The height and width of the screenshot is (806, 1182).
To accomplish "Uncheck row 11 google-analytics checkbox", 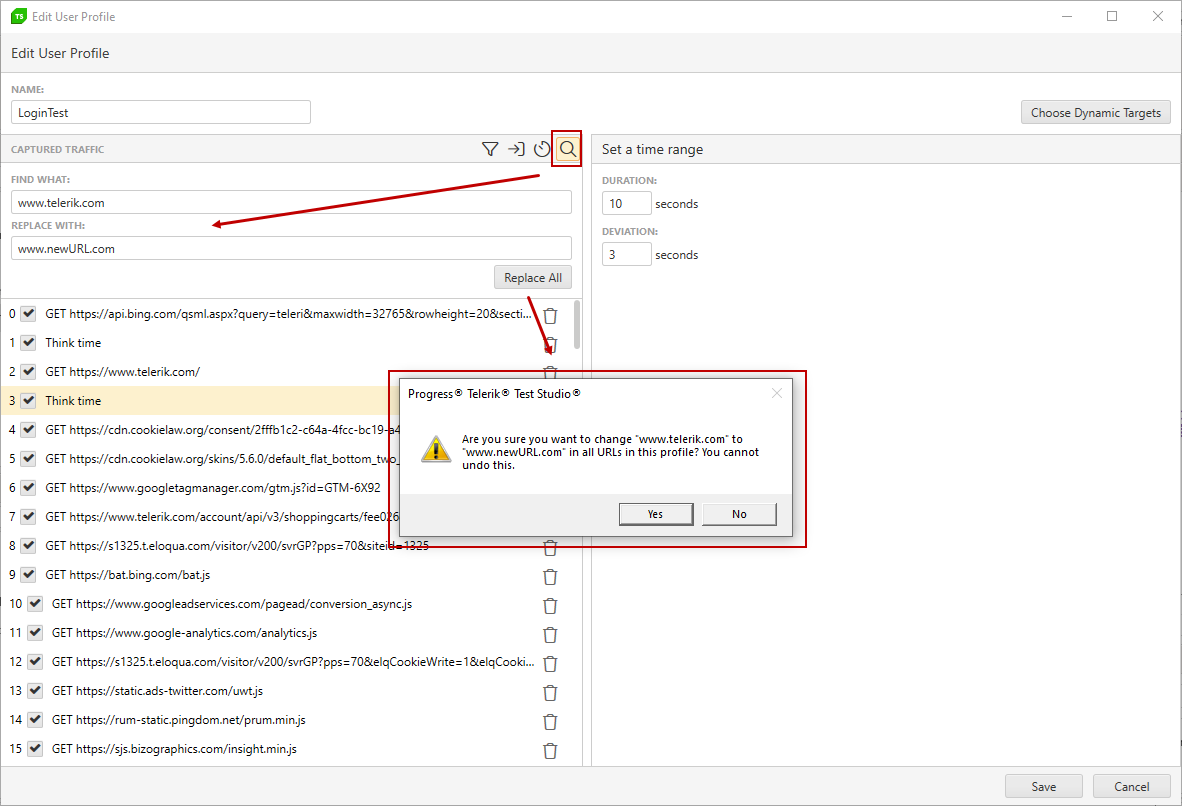I will [35, 633].
